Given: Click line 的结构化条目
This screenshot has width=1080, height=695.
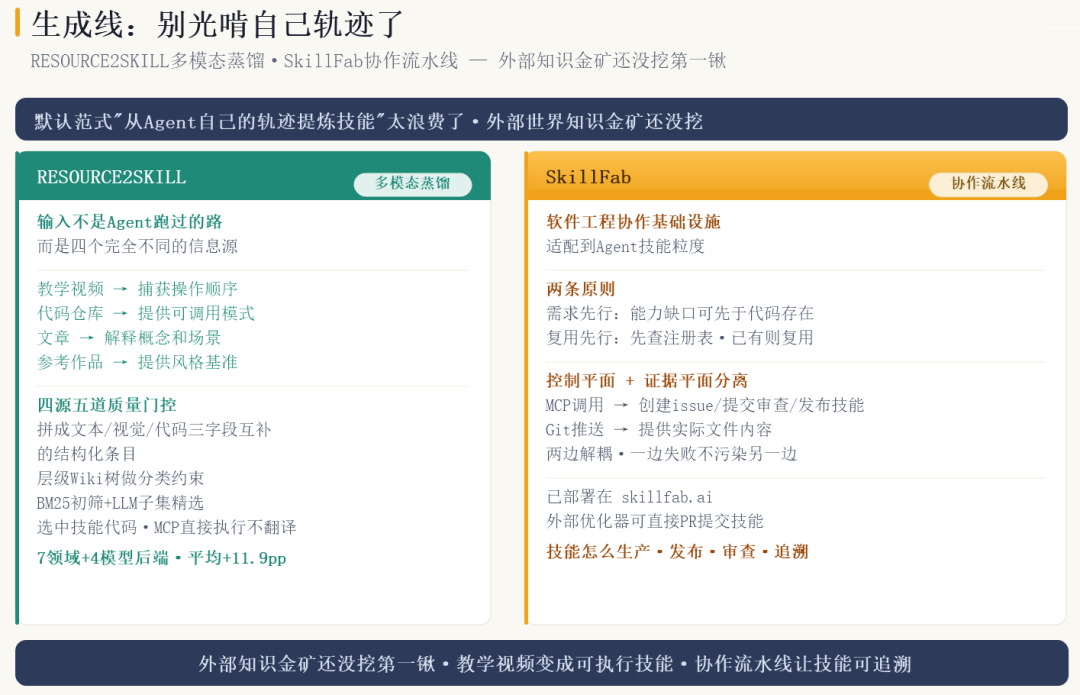Looking at the screenshot, I should (86, 454).
